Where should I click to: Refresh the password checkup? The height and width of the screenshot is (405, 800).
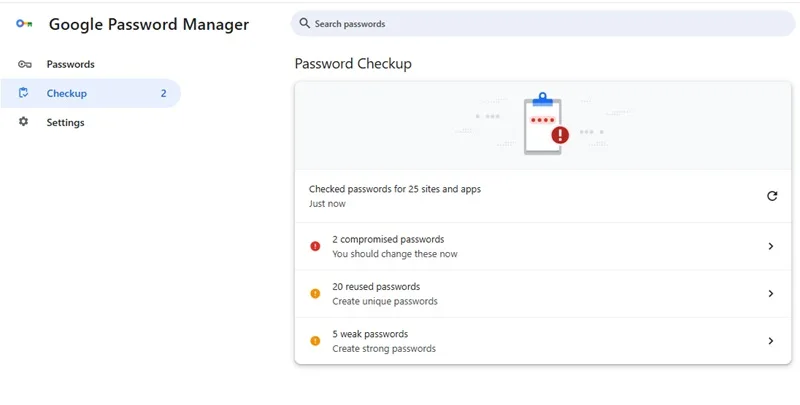[772, 196]
